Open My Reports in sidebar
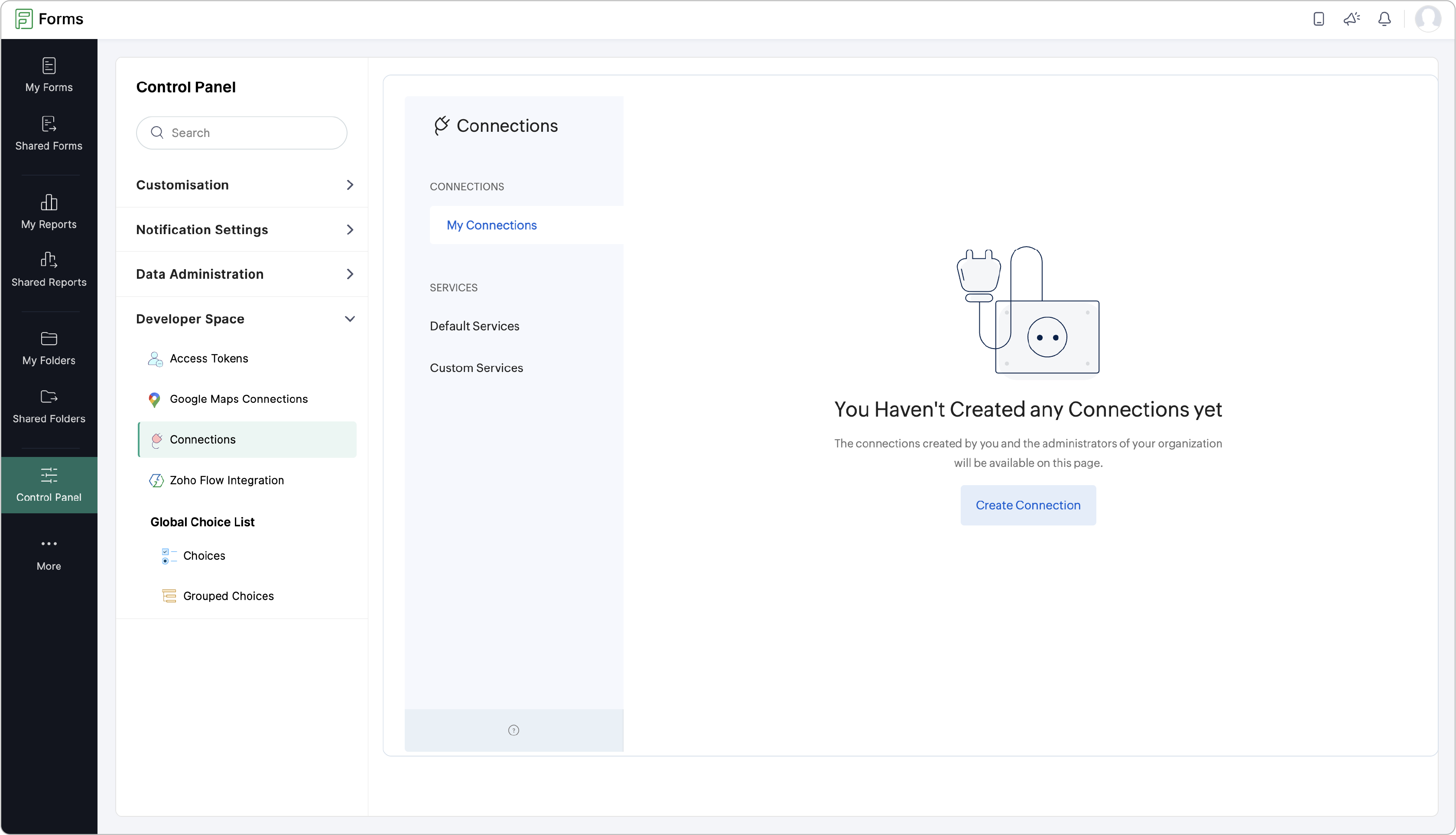This screenshot has width=1456, height=835. (49, 212)
